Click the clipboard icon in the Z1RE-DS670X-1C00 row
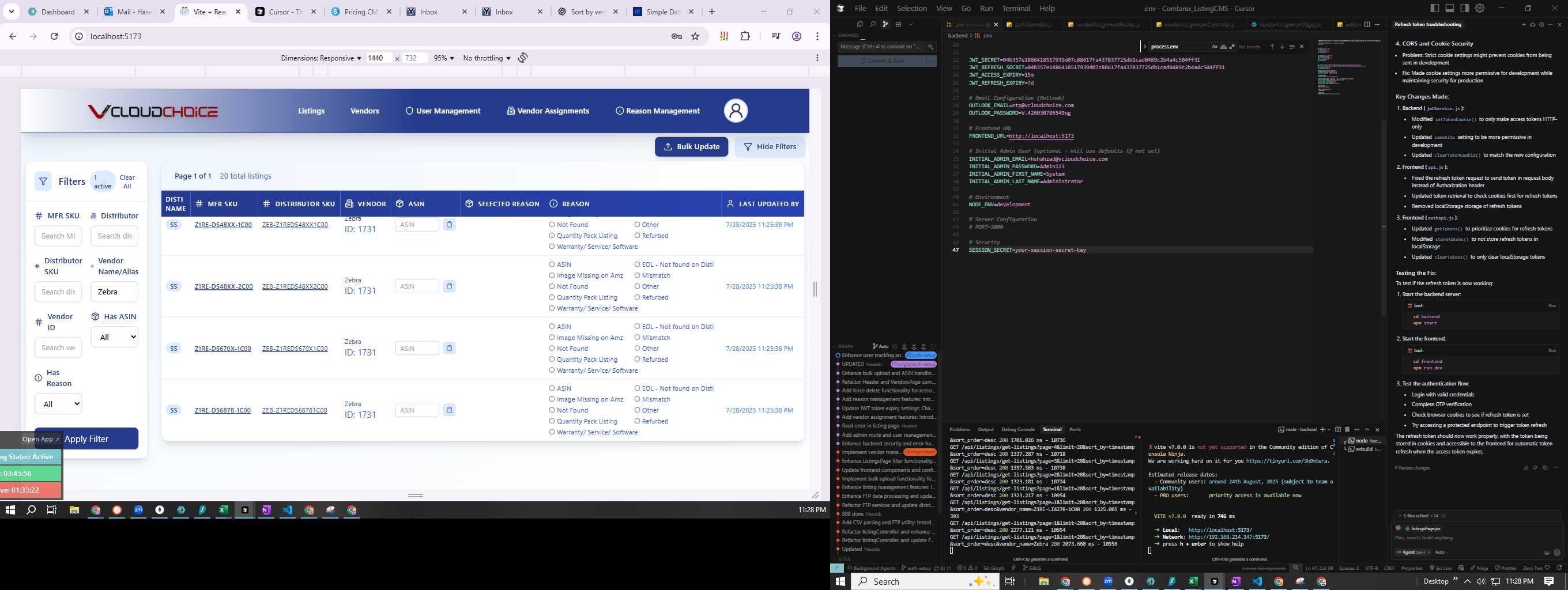Image resolution: width=1568 pixels, height=590 pixels. tap(449, 349)
